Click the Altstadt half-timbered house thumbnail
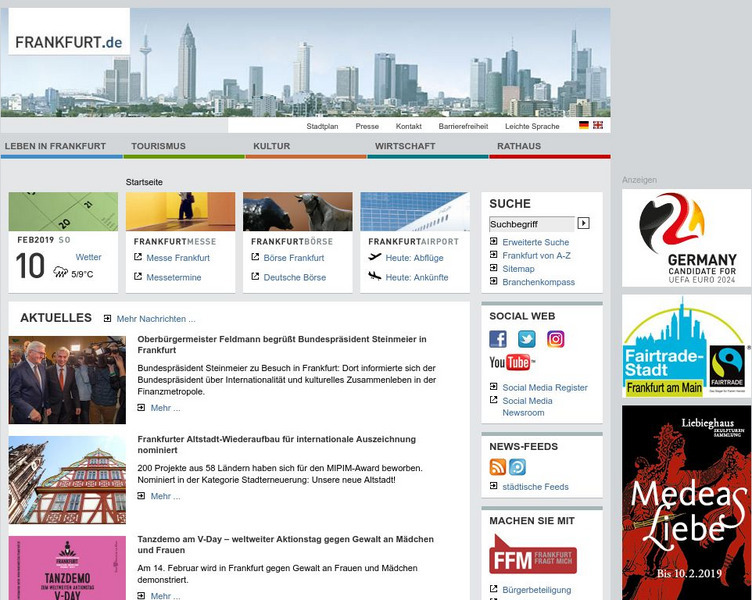Screen dimensions: 752x600 coord(67,480)
